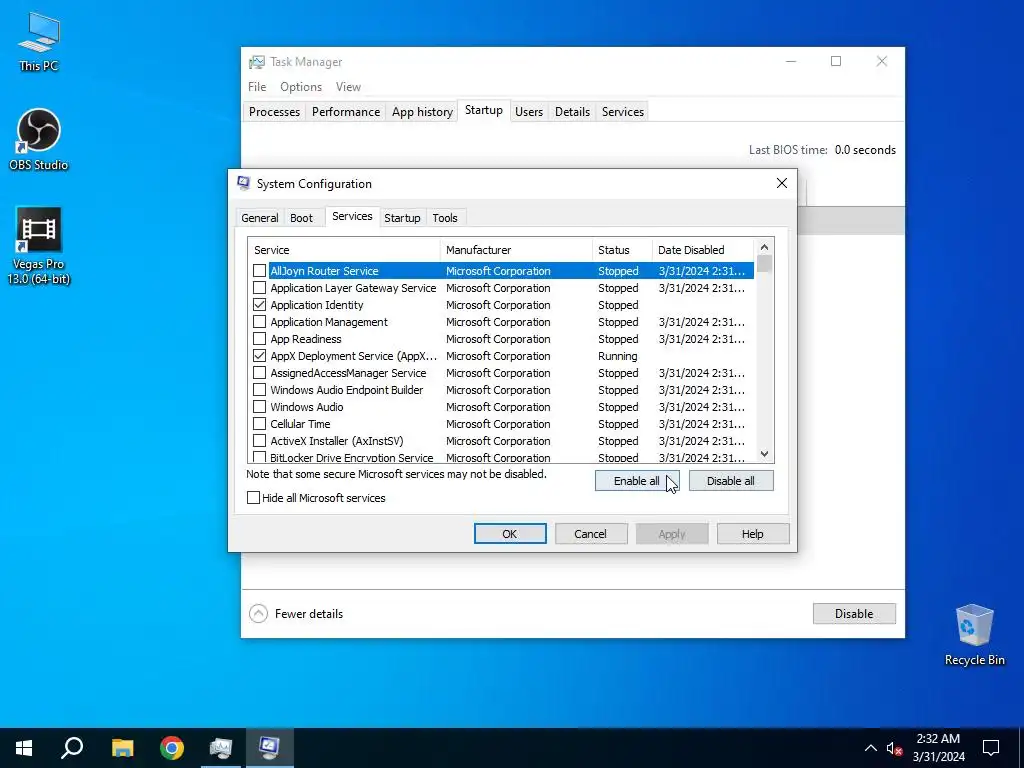This screenshot has height=768, width=1024.
Task: Enable the Windows Audio service checkbox
Action: (259, 406)
